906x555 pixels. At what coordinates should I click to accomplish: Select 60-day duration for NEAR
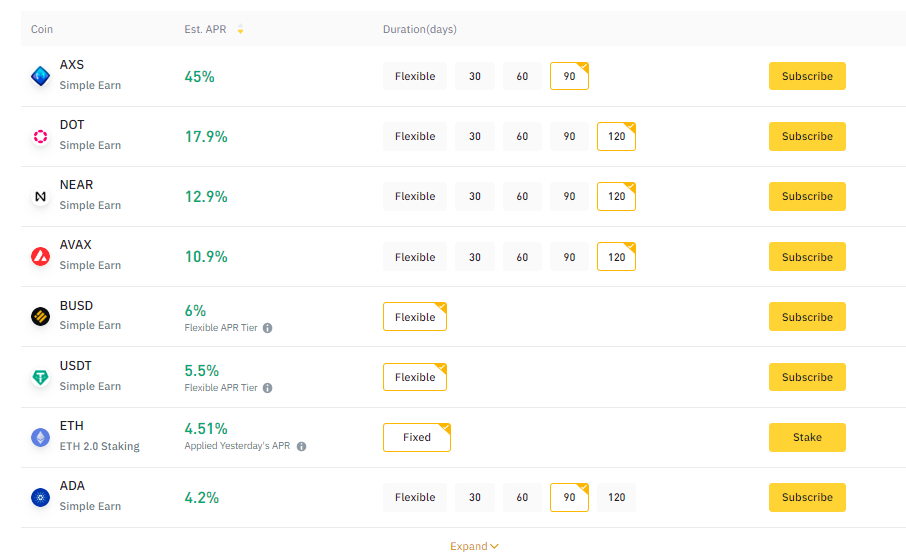(522, 196)
